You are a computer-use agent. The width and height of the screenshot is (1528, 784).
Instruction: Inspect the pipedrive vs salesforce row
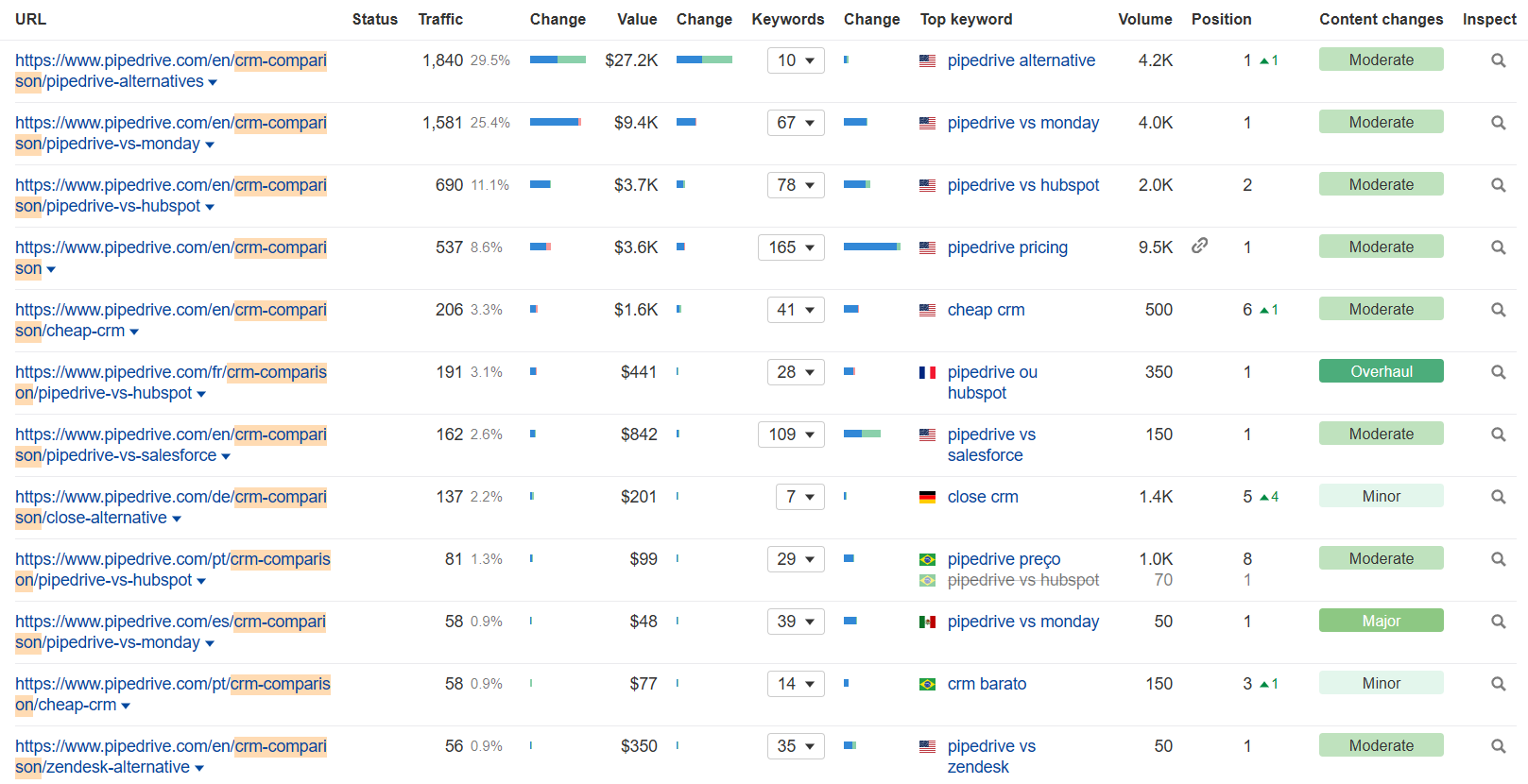click(x=1498, y=435)
